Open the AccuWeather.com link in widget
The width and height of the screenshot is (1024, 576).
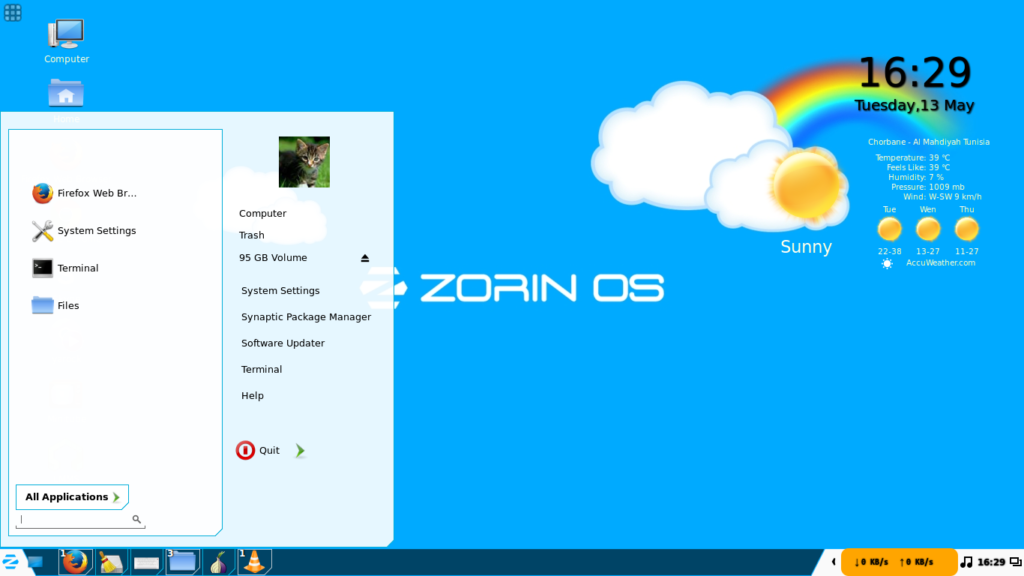[x=939, y=263]
